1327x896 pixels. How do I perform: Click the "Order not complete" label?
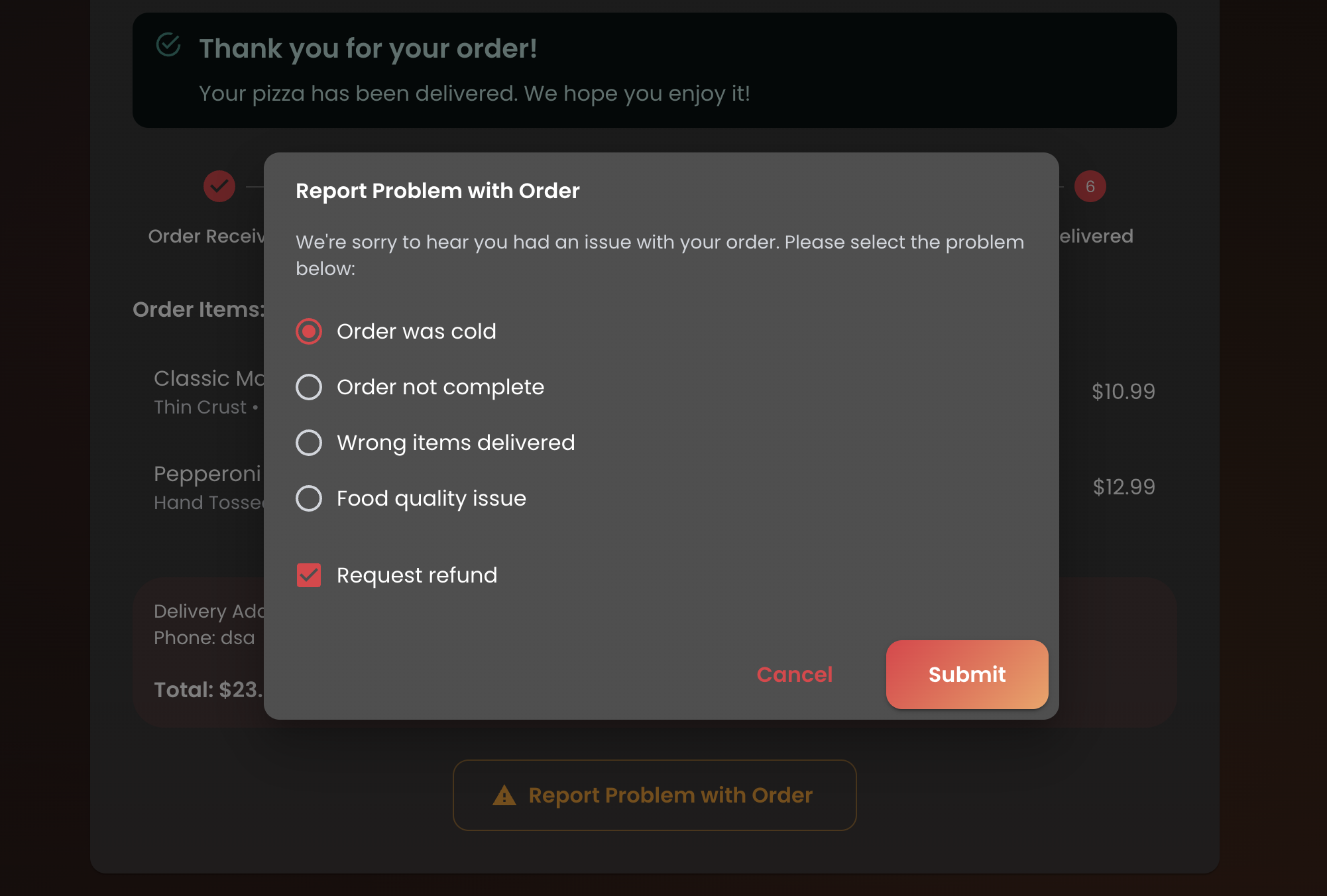point(440,387)
